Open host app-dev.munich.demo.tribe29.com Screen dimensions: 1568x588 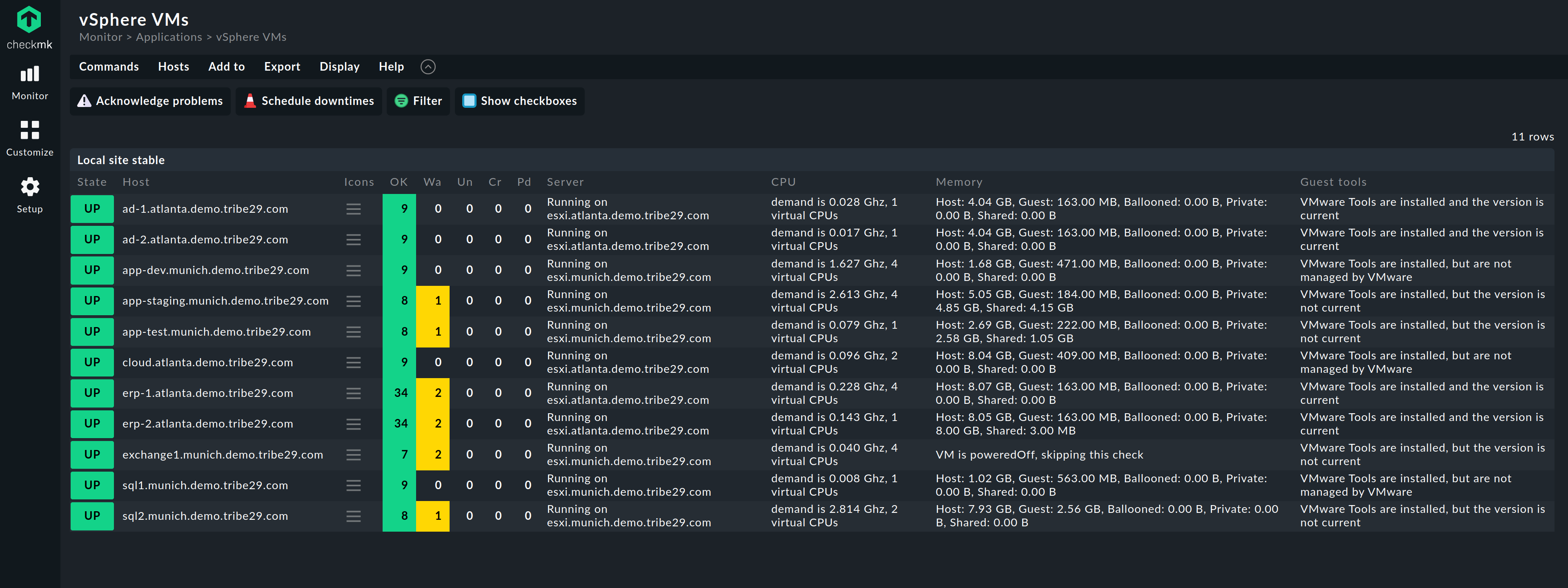coord(216,270)
